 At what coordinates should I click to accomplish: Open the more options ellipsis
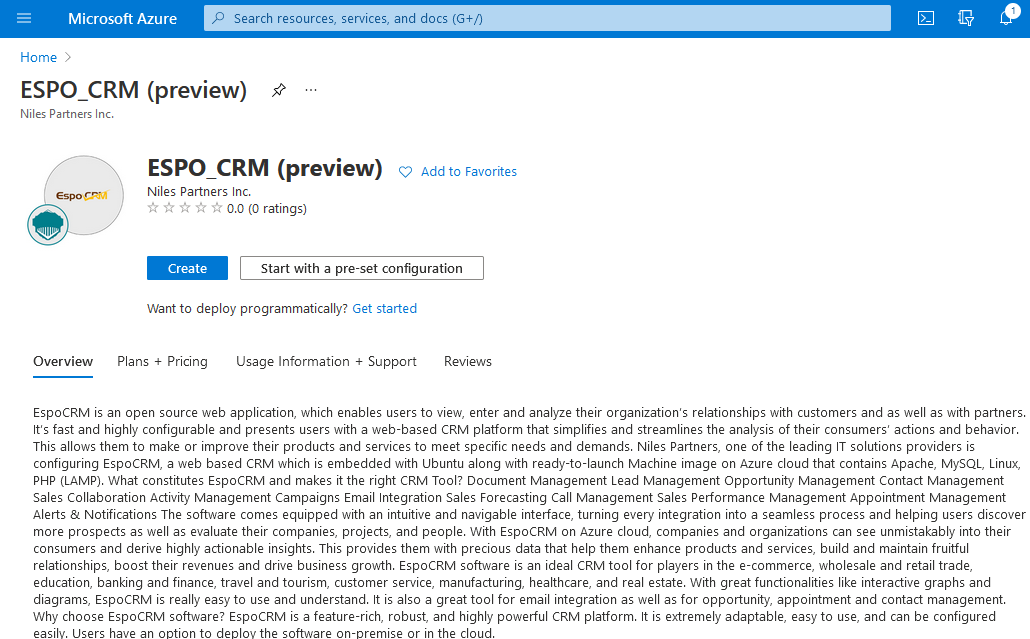(x=311, y=90)
